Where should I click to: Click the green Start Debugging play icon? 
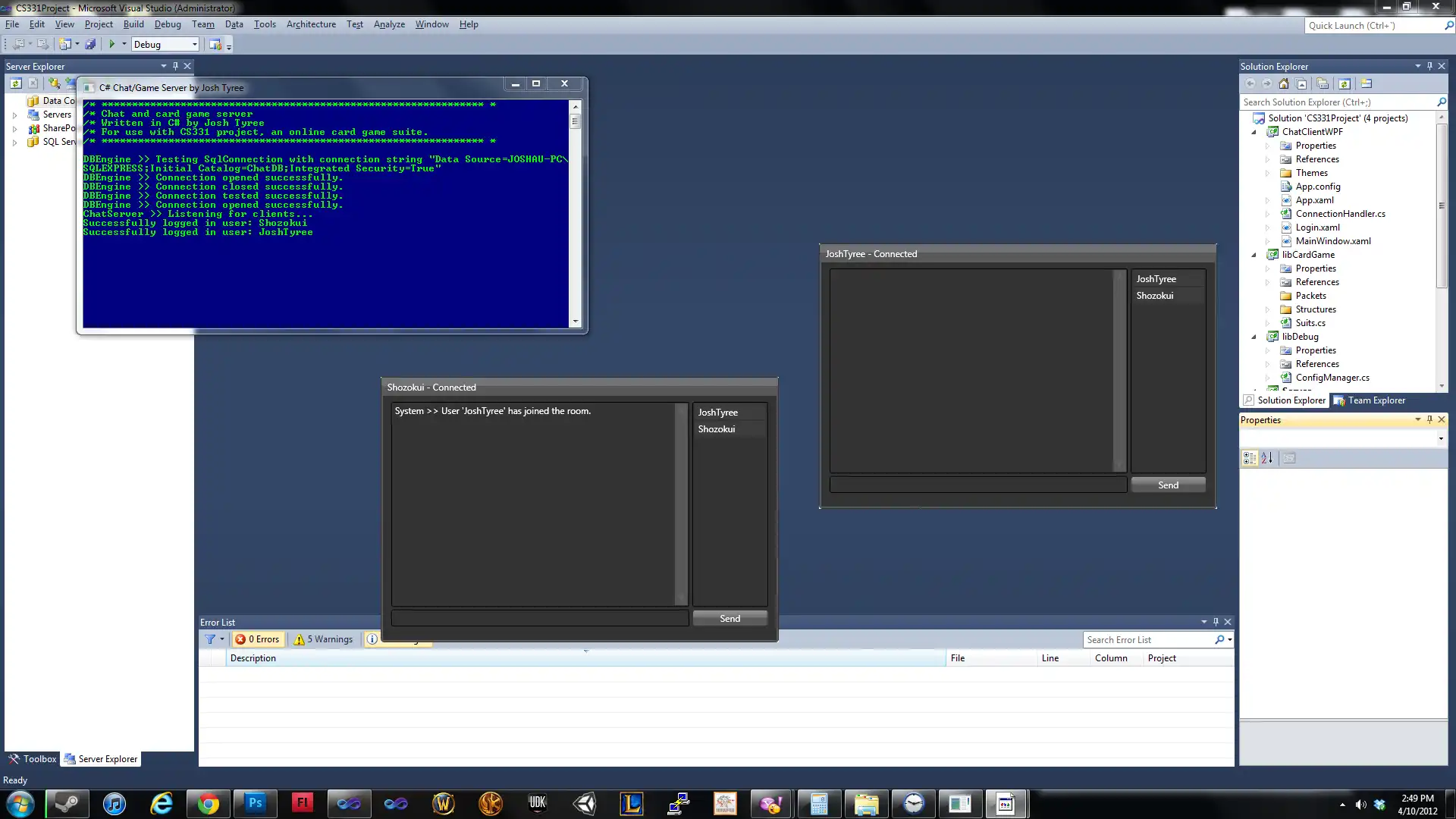pyautogui.click(x=111, y=44)
